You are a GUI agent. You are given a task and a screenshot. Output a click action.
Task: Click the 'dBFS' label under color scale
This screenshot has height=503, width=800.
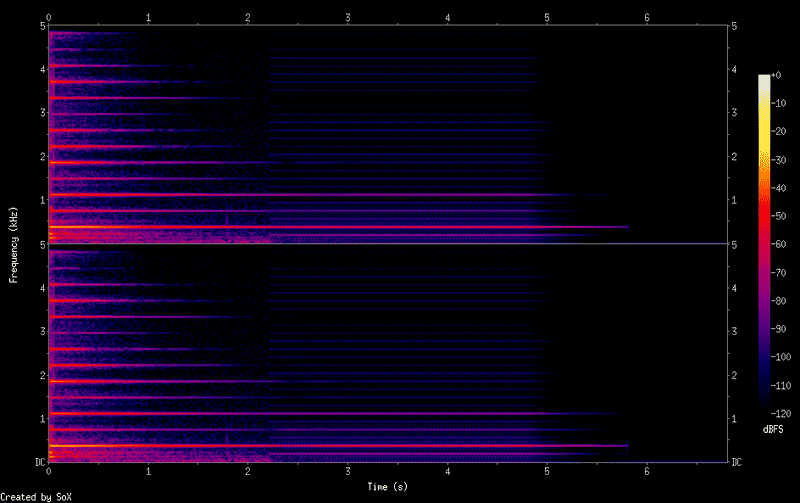coord(772,429)
